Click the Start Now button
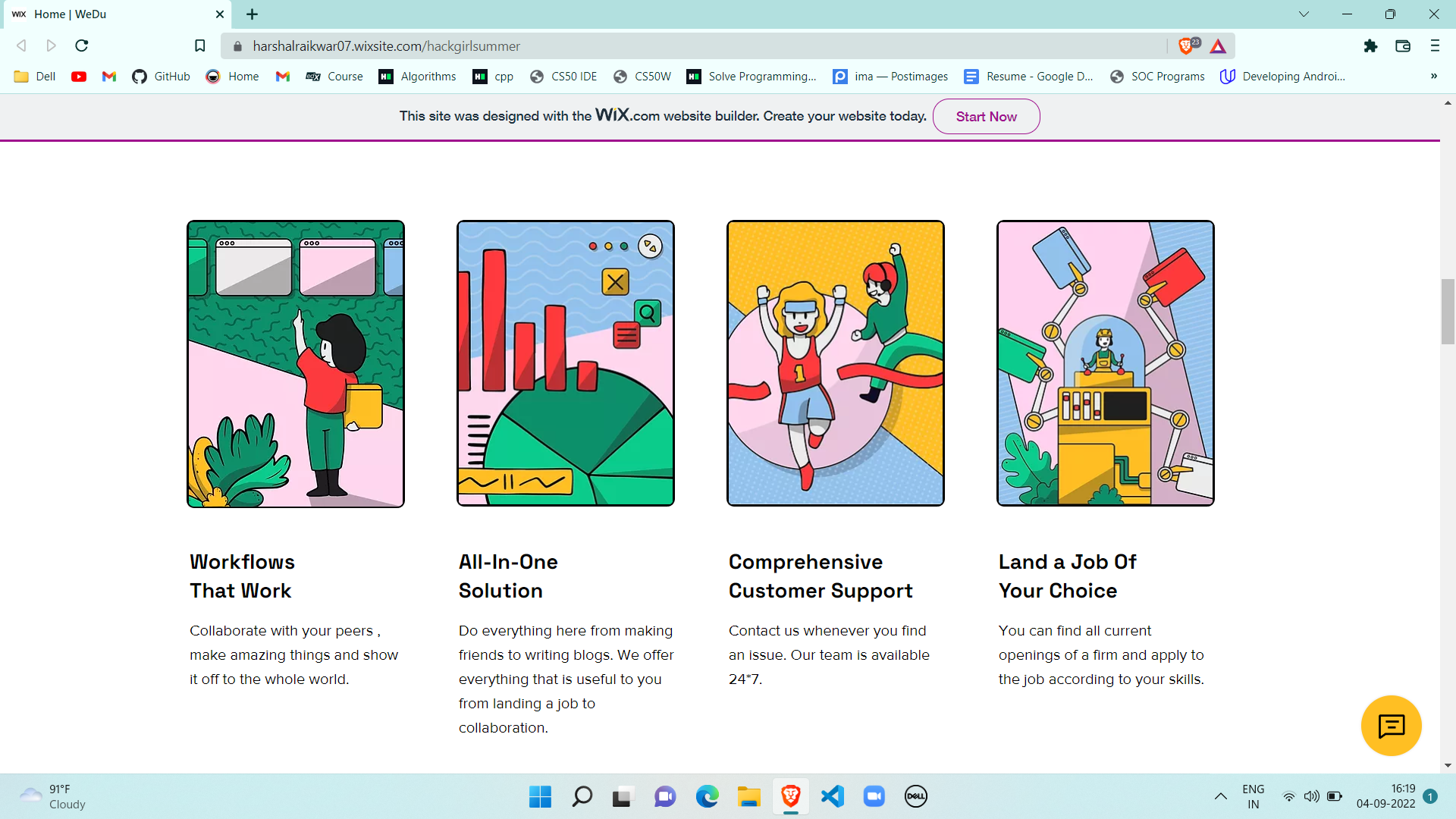1456x819 pixels. coord(986,117)
